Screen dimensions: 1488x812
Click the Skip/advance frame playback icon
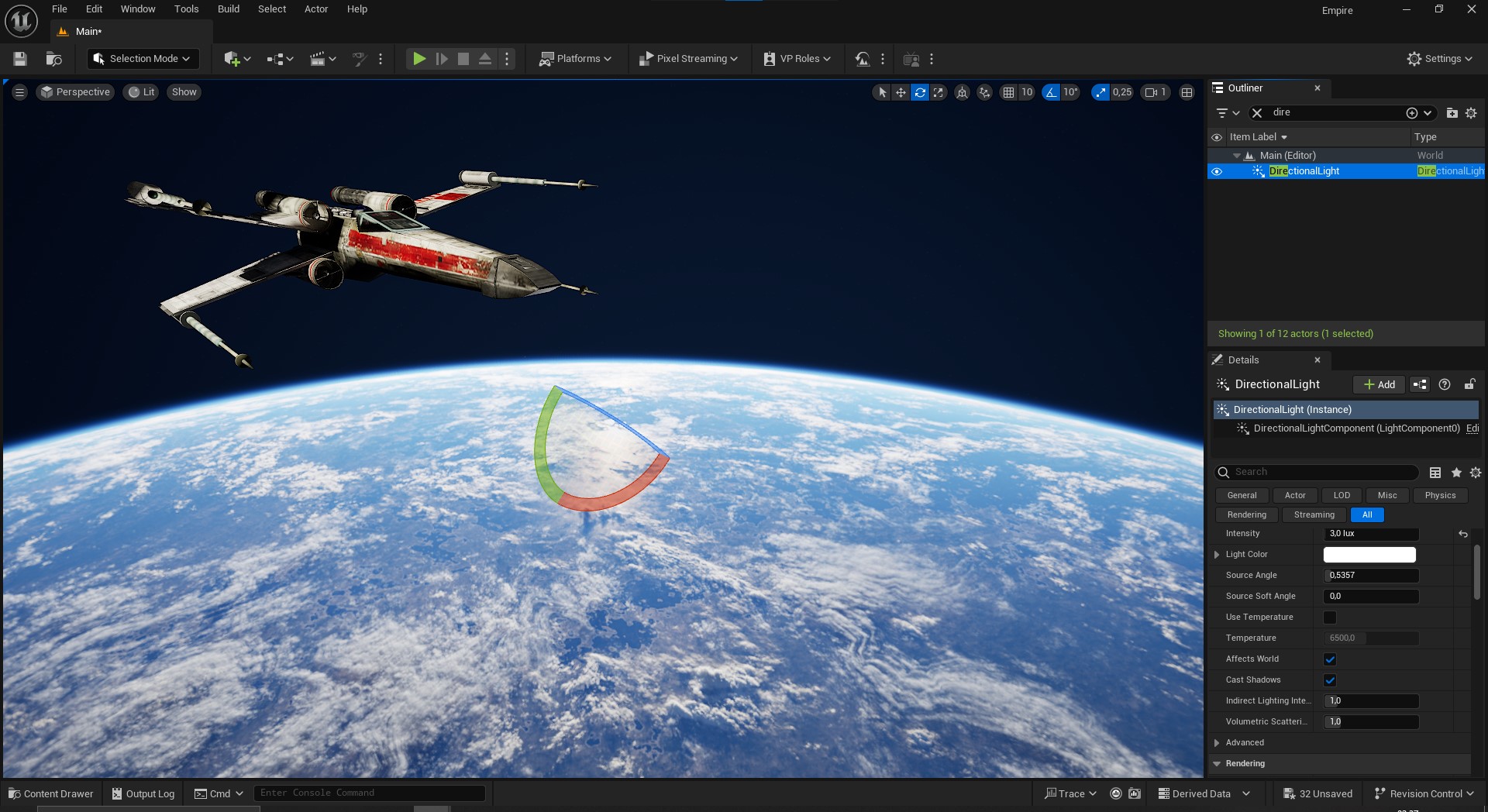click(442, 59)
